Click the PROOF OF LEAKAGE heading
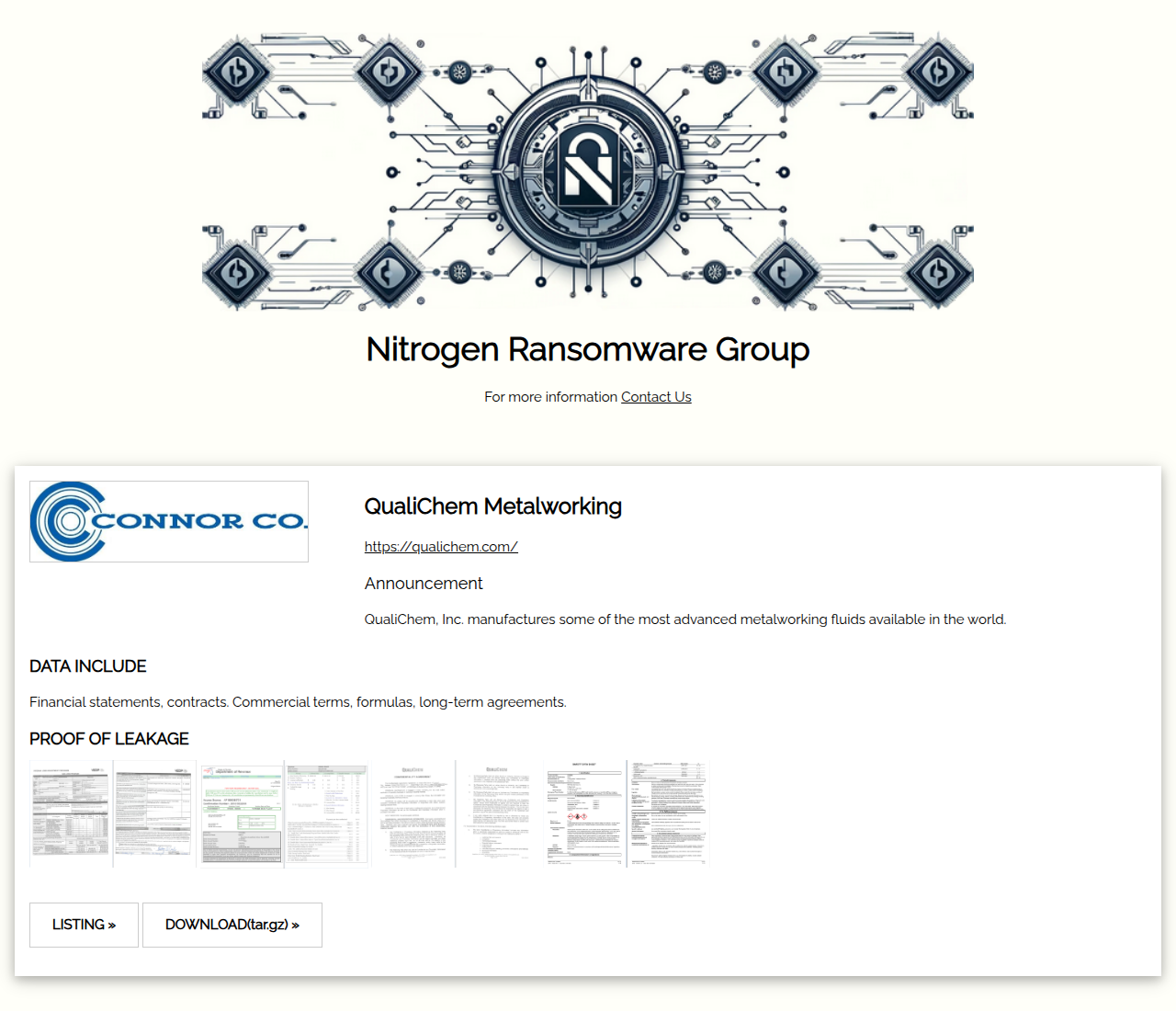Viewport: 1176px width, 1011px height. [109, 739]
